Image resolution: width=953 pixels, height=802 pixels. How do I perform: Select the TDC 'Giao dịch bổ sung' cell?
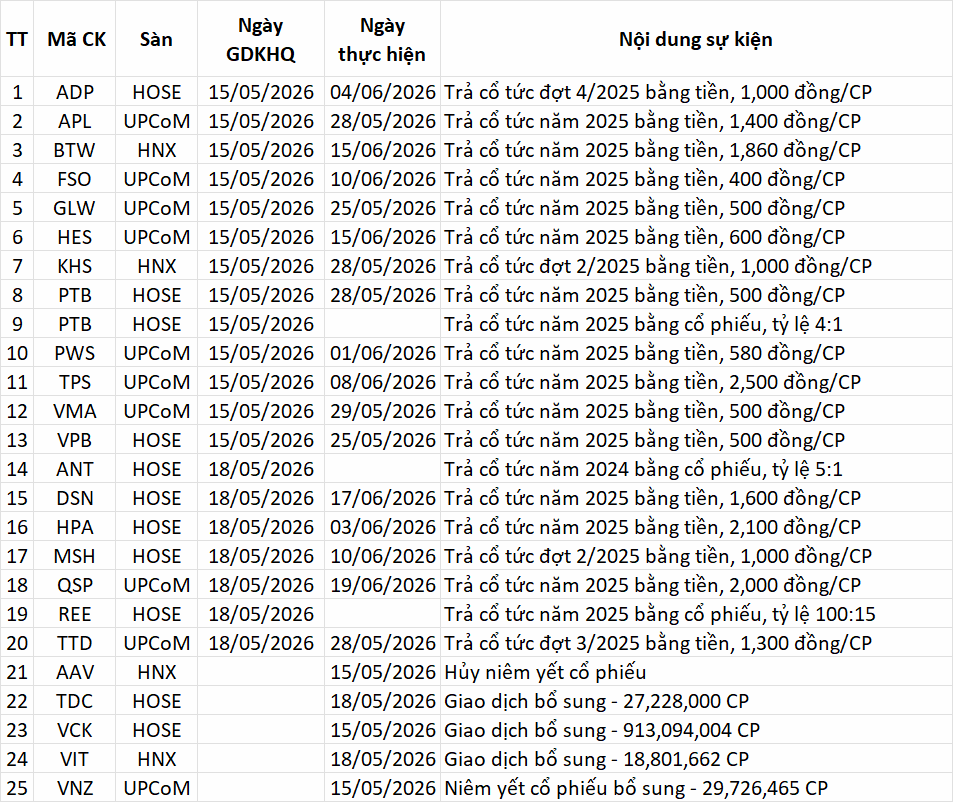(x=696, y=701)
